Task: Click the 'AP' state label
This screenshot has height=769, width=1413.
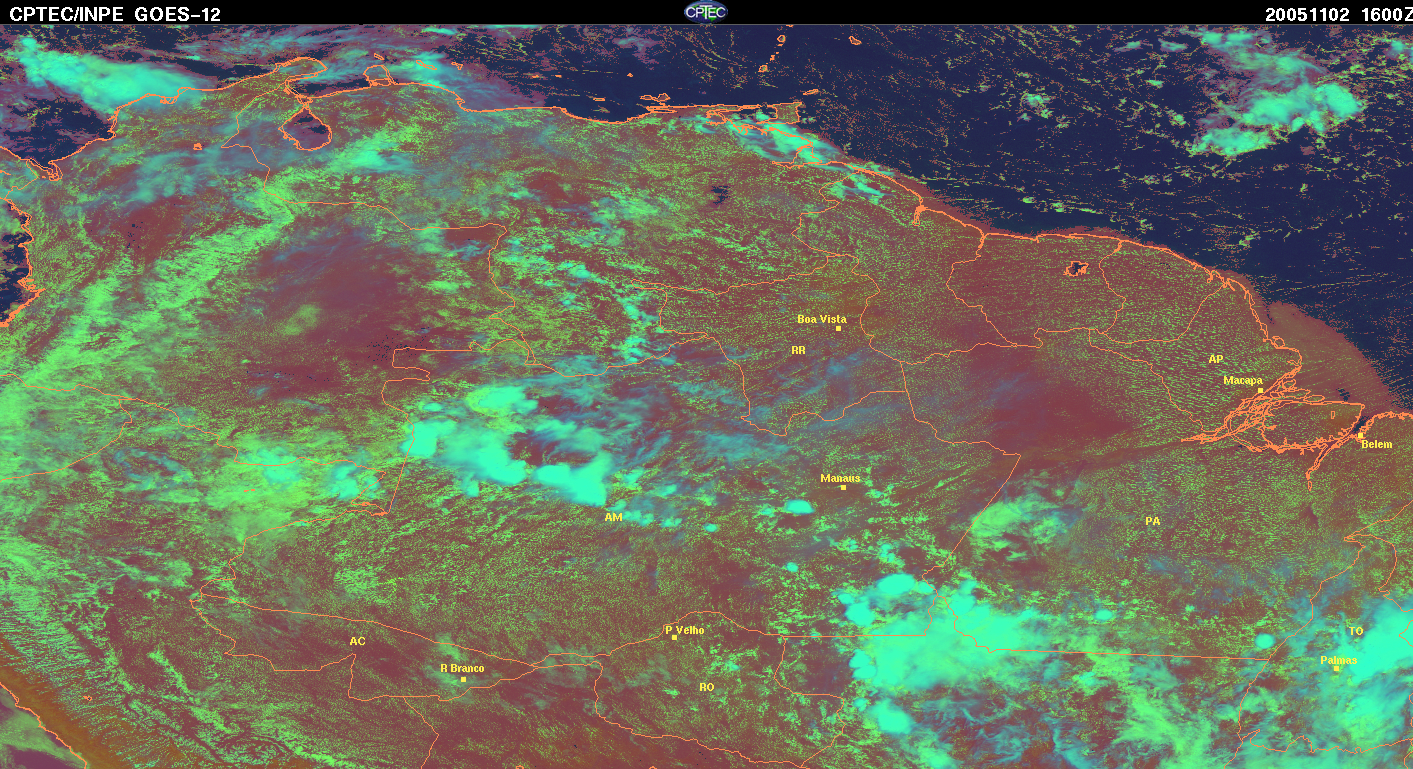Action: coord(1215,358)
